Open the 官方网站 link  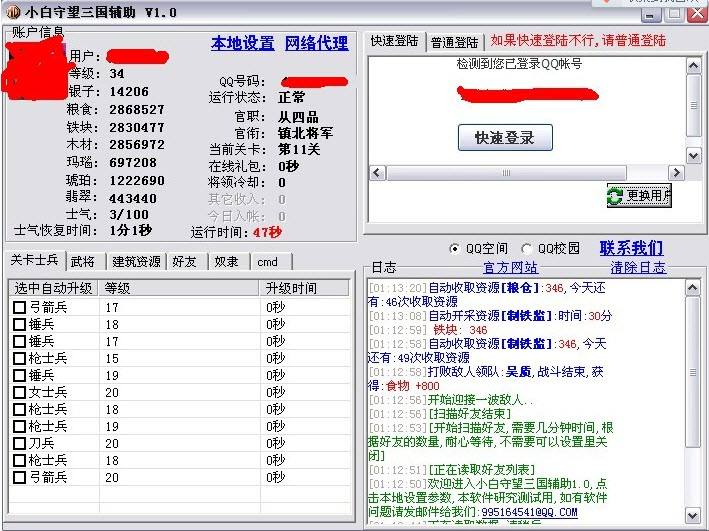pyautogui.click(x=510, y=268)
